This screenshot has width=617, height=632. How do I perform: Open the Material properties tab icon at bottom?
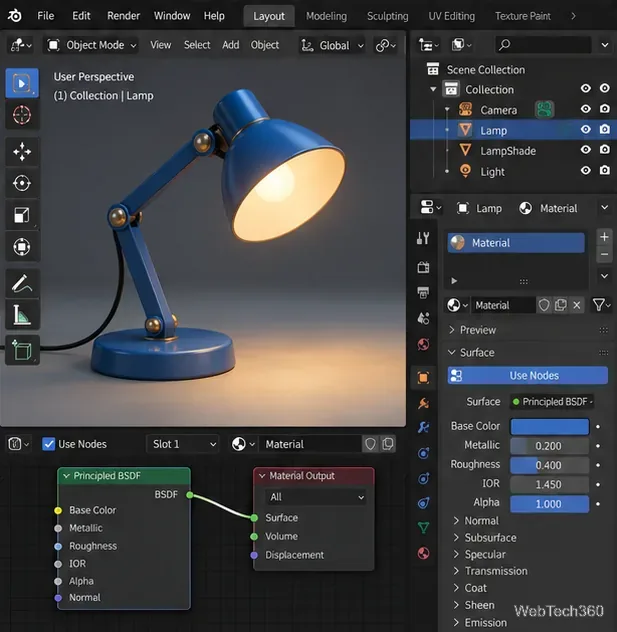click(x=423, y=553)
